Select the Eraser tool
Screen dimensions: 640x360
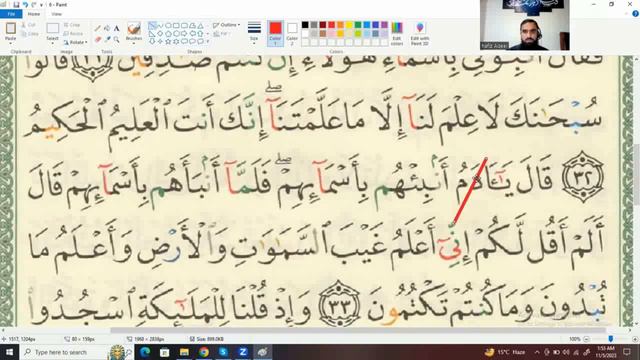[x=98, y=39]
